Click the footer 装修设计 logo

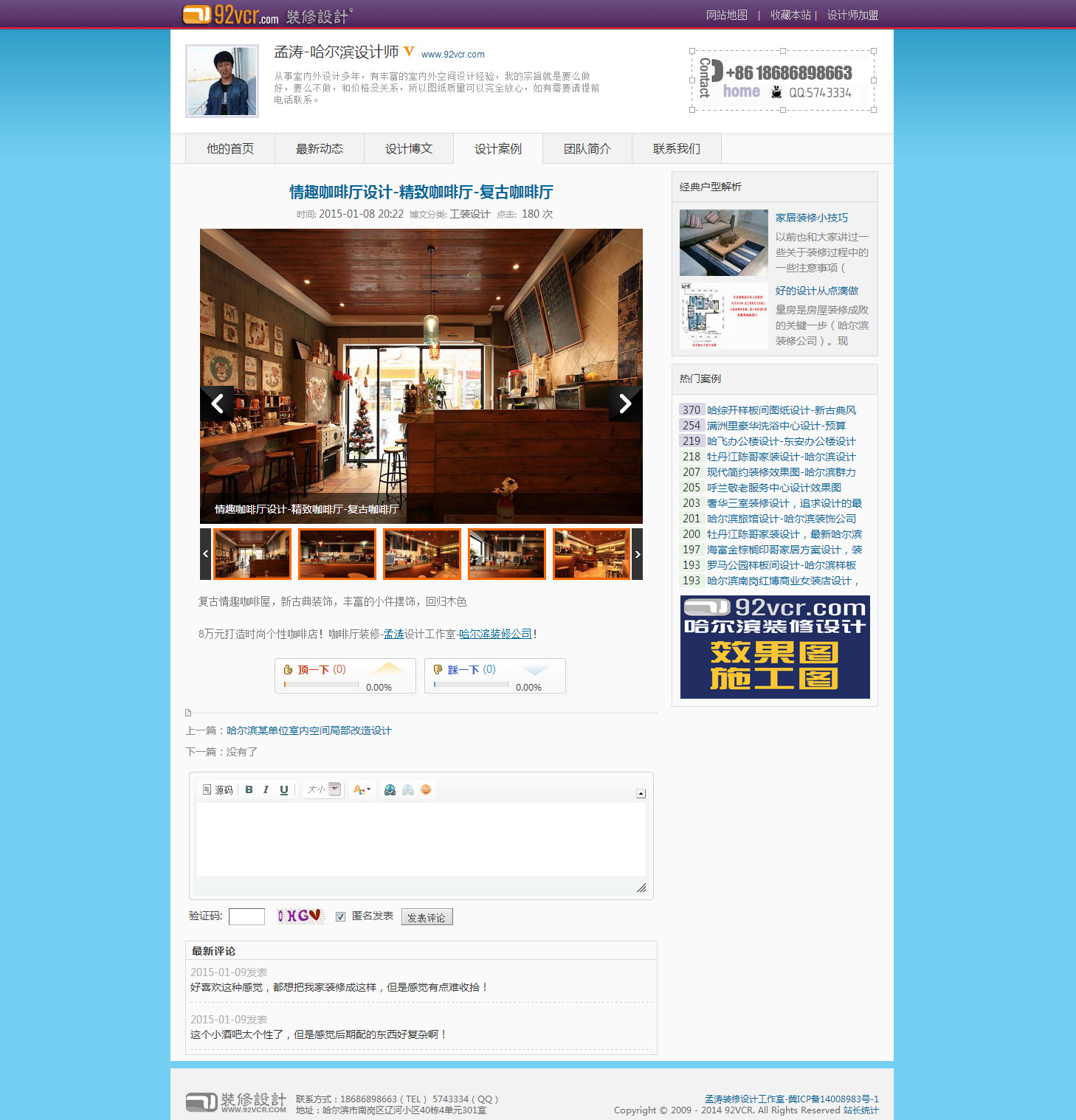(236, 1102)
